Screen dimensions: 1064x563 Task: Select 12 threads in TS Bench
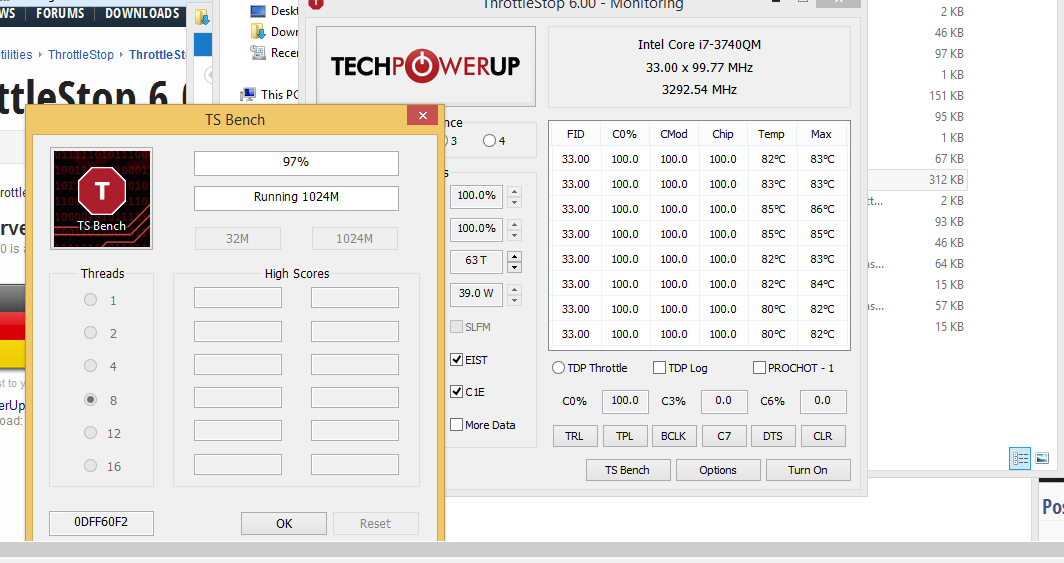coord(90,433)
